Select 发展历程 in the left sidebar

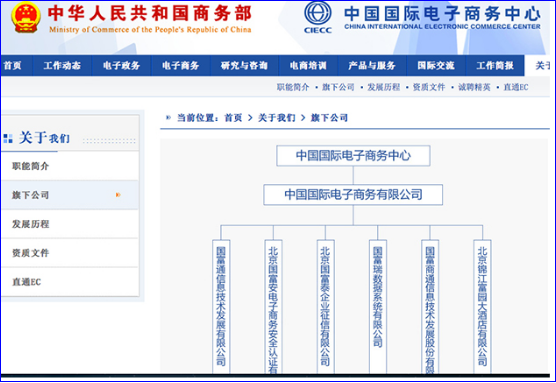coord(70,224)
